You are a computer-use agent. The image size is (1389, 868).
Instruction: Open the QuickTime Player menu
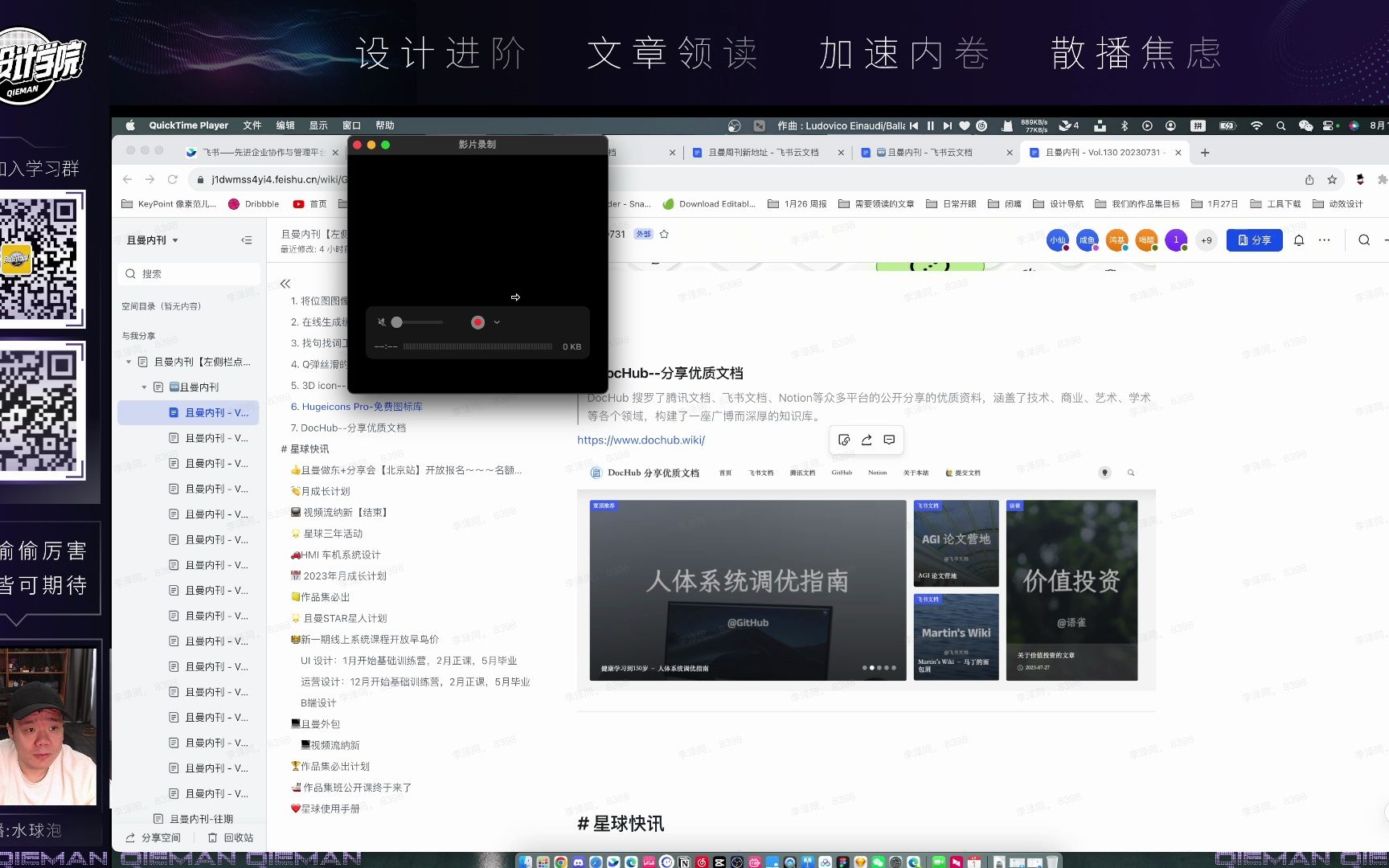click(x=188, y=125)
